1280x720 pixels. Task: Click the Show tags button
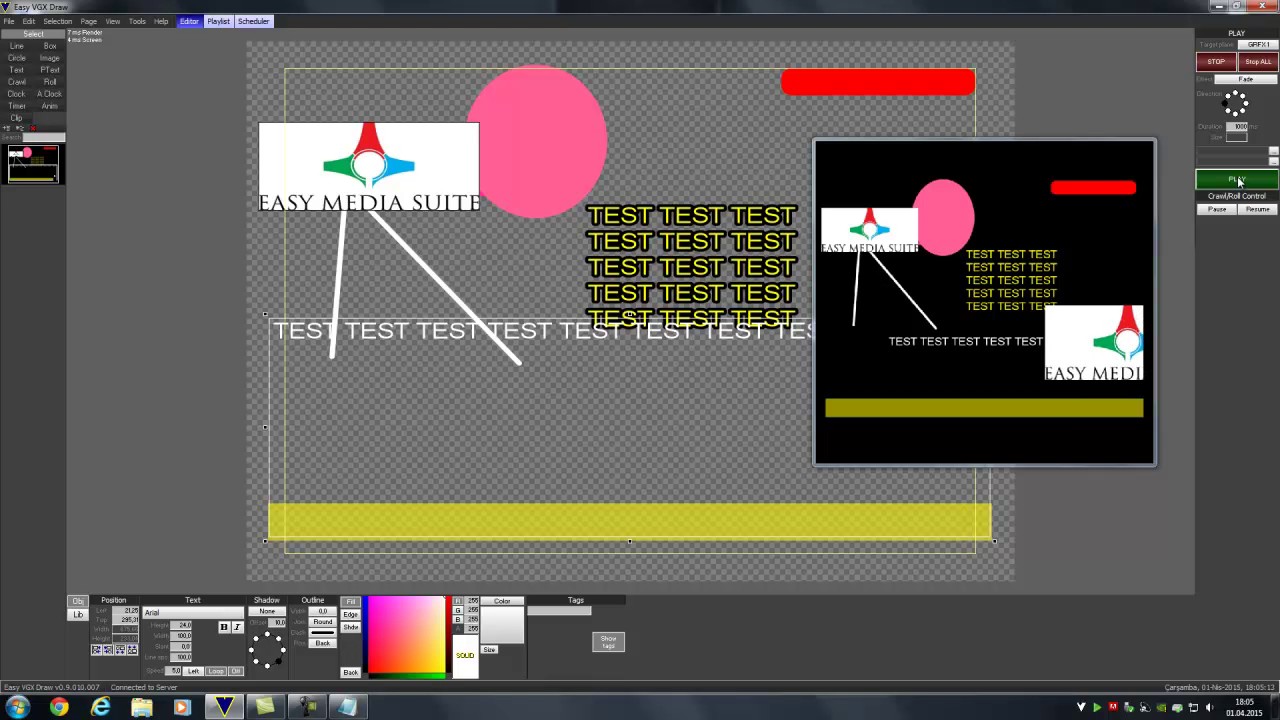pyautogui.click(x=608, y=641)
